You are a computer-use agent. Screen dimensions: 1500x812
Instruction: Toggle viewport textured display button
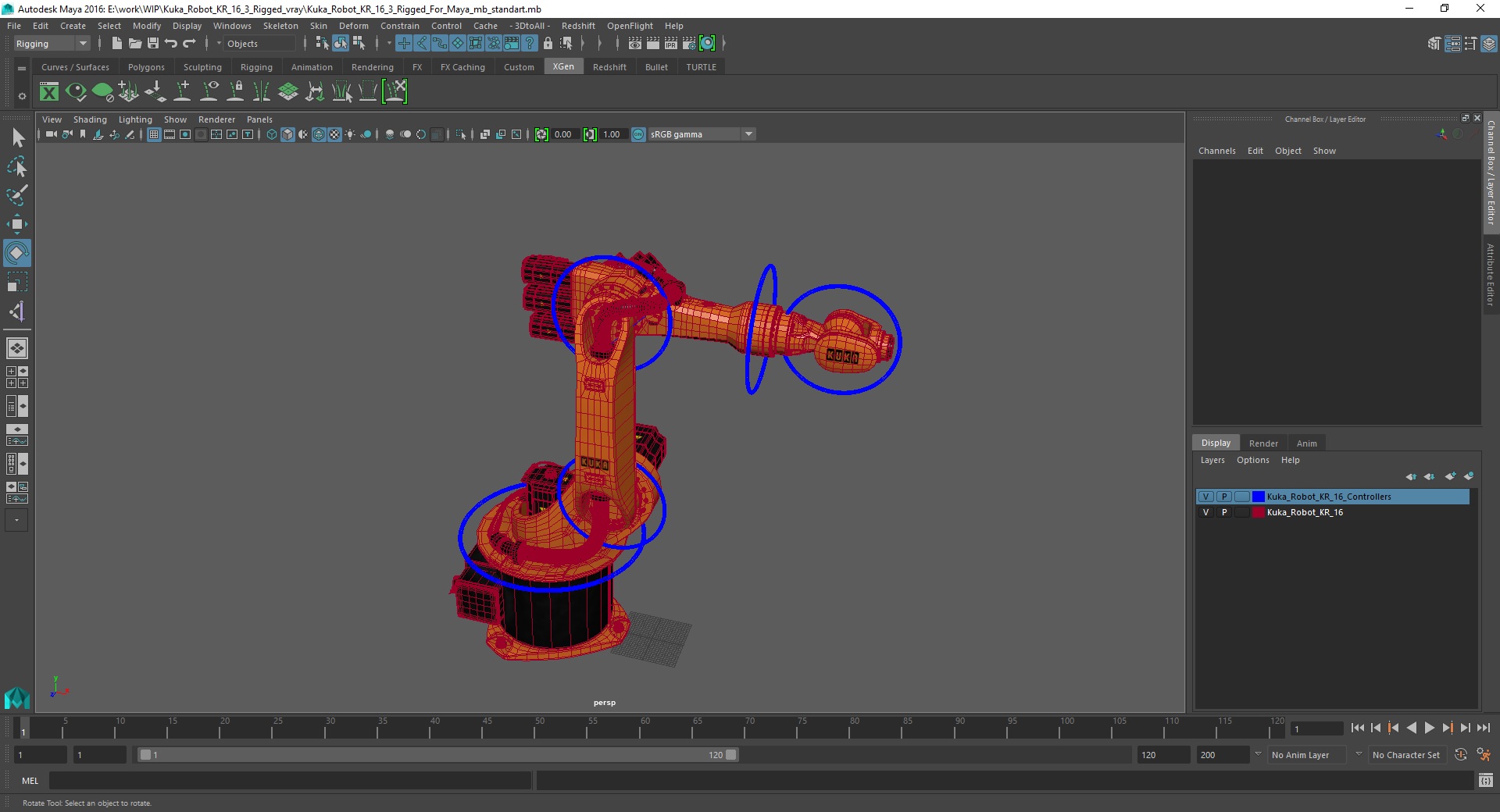point(334,134)
